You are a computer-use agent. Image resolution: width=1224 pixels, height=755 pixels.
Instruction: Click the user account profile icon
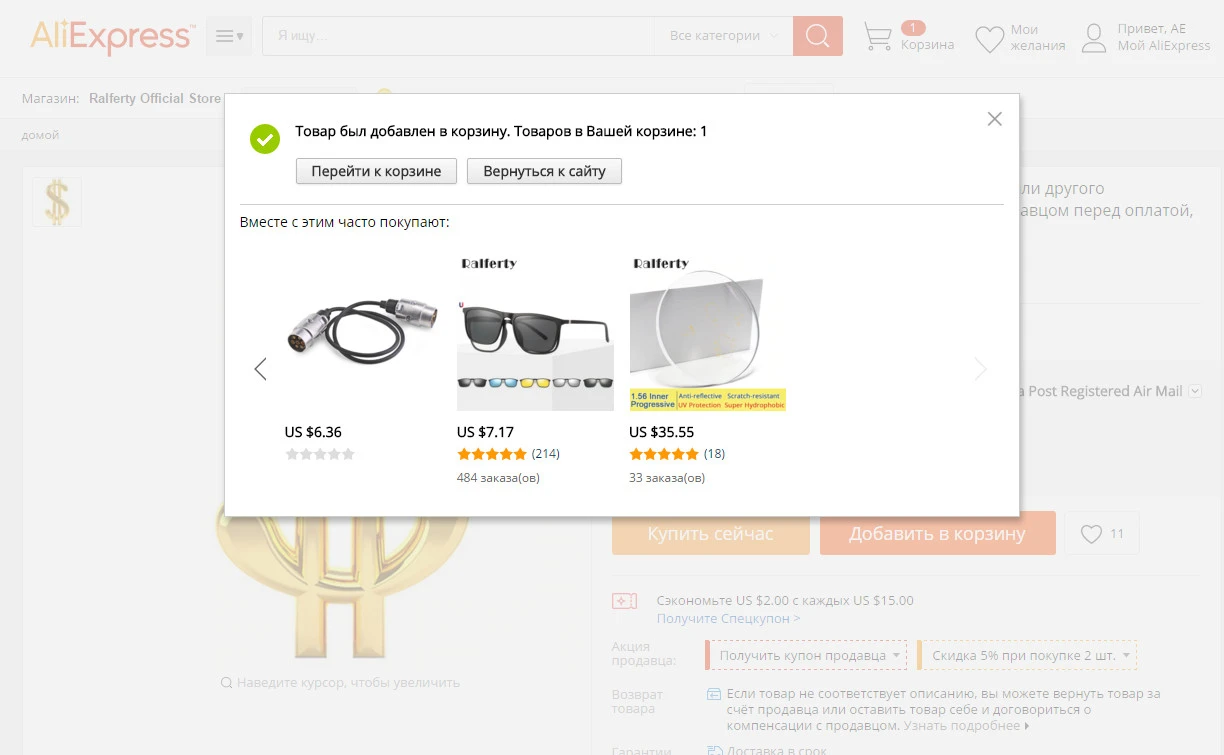coord(1095,38)
